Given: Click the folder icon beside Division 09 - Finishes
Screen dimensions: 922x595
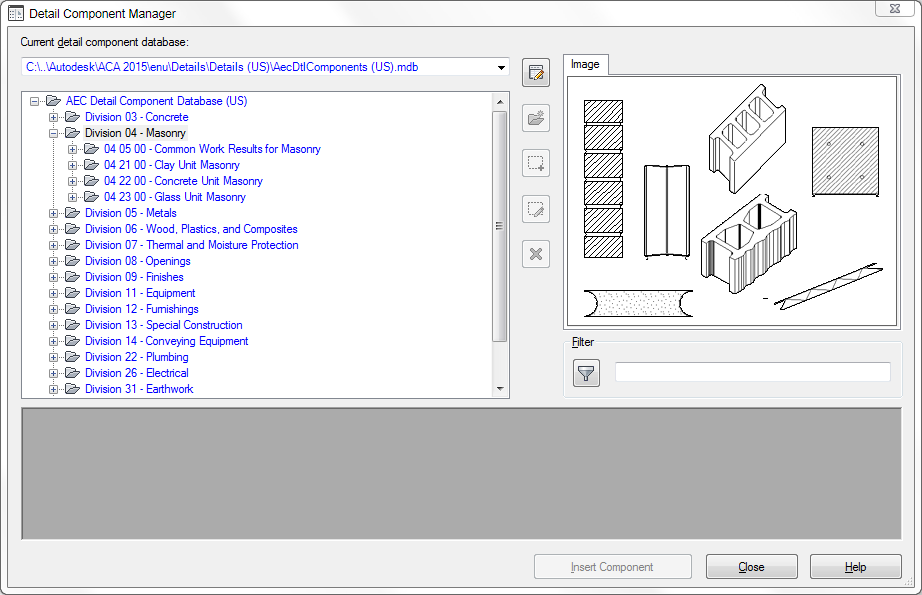Looking at the screenshot, I should [x=71, y=277].
